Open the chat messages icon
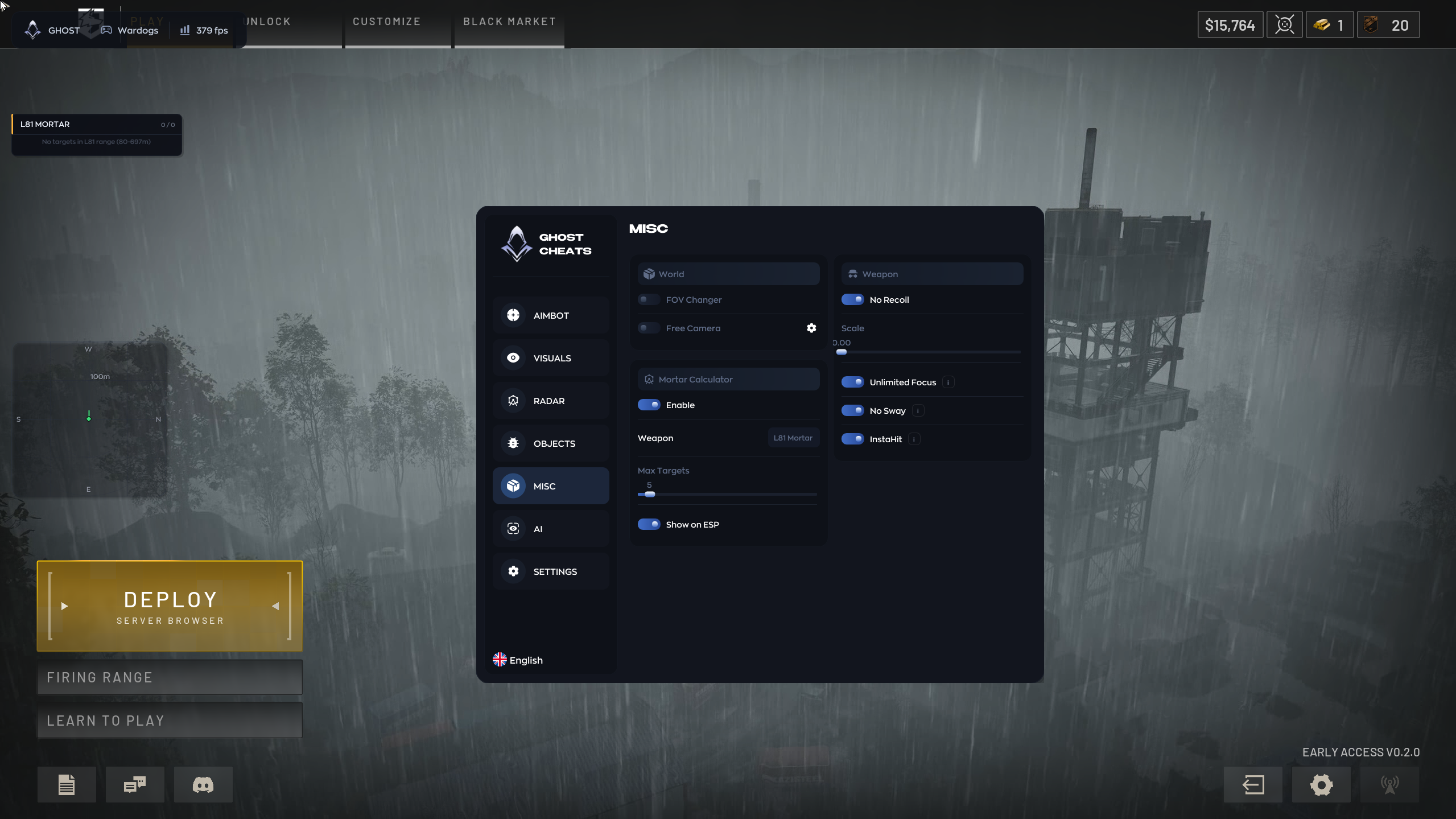The width and height of the screenshot is (1456, 819). (135, 785)
